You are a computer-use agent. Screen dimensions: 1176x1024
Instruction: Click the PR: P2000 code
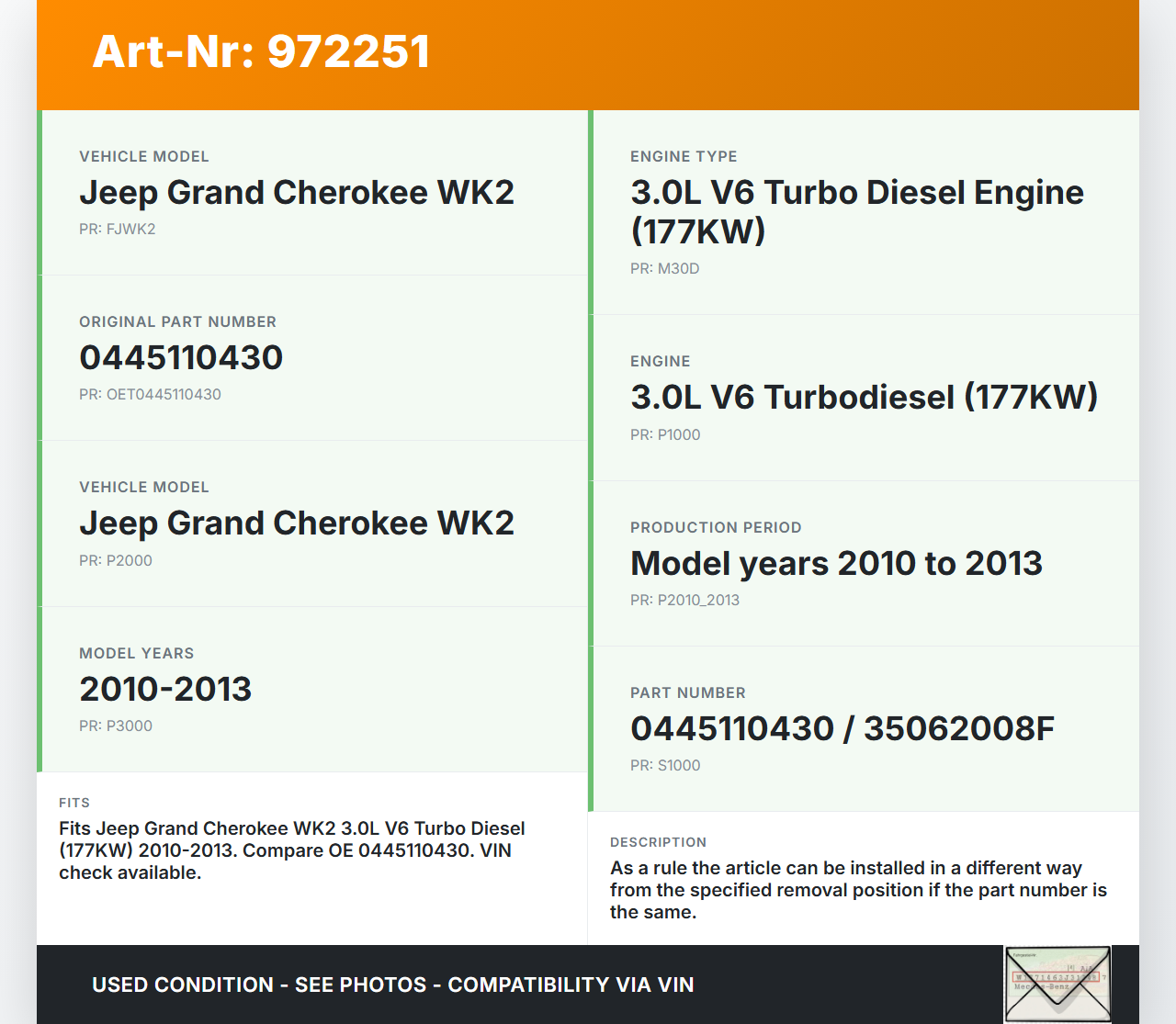tap(116, 560)
